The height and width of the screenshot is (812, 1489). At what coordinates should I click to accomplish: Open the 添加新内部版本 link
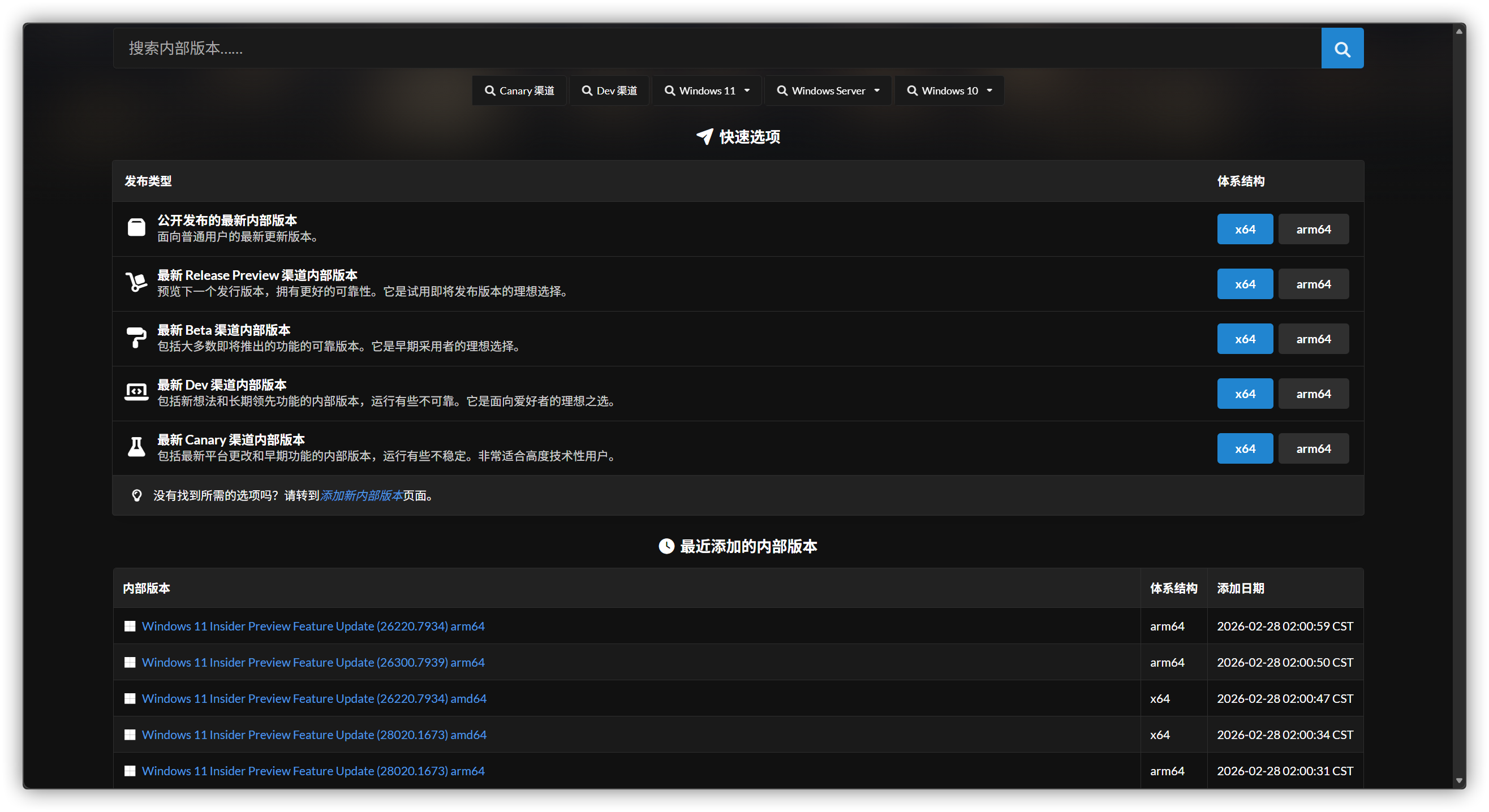[x=362, y=496]
